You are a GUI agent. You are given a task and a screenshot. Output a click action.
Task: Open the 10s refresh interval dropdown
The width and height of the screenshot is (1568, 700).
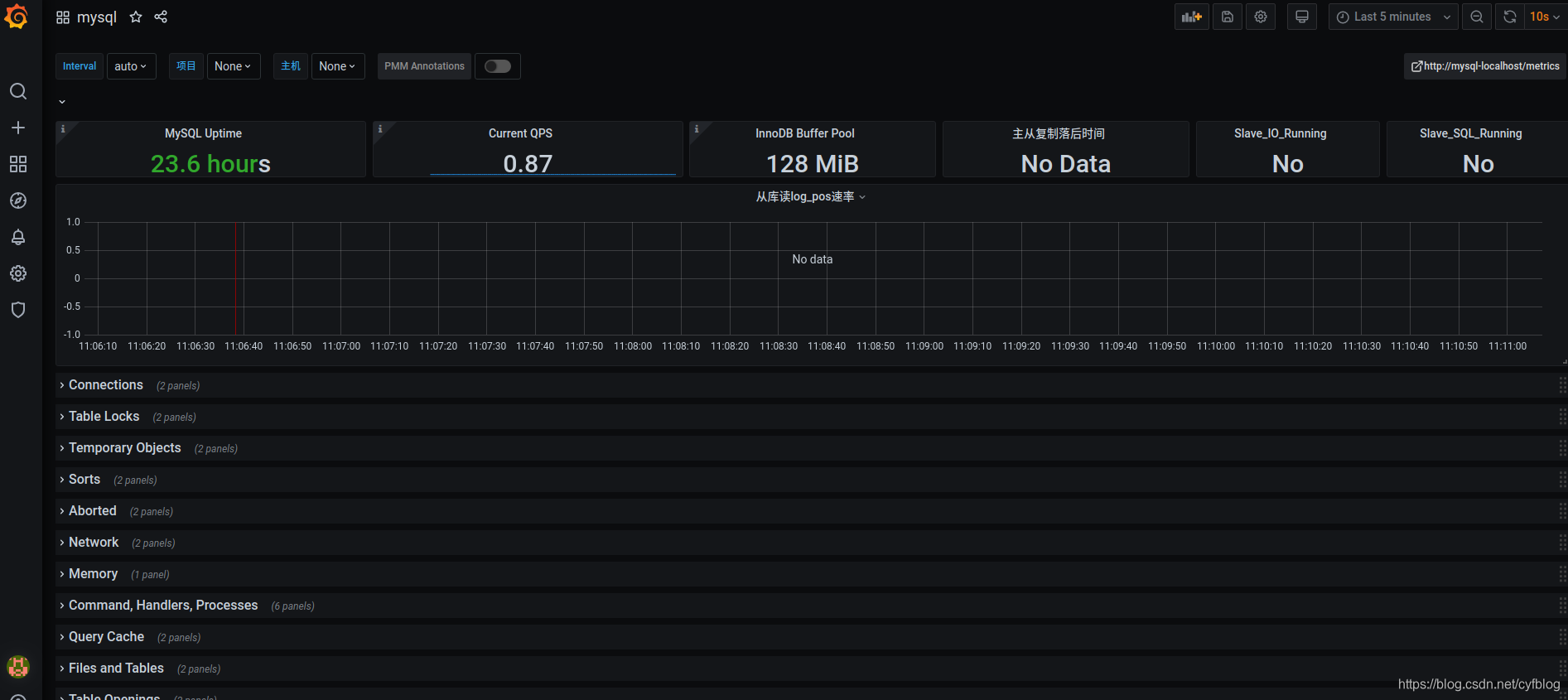pos(1545,17)
